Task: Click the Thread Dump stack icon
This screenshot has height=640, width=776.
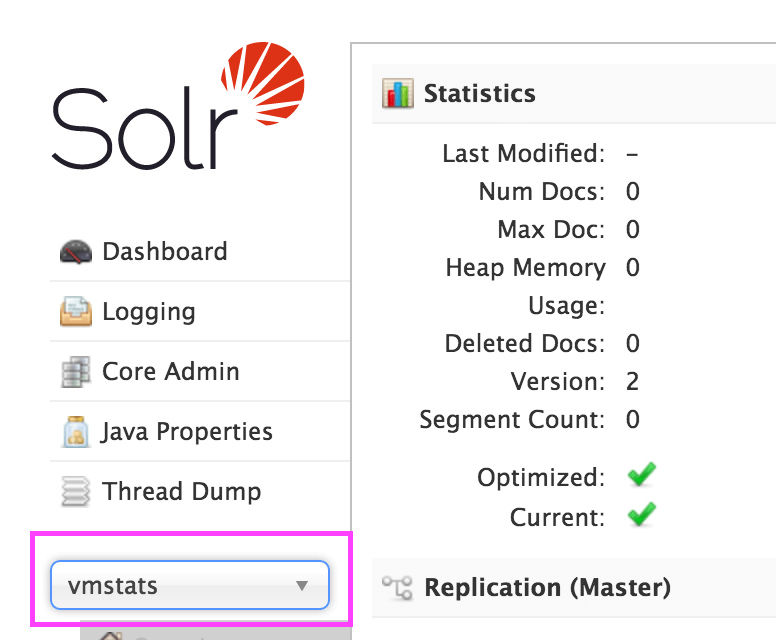Action: (x=76, y=491)
